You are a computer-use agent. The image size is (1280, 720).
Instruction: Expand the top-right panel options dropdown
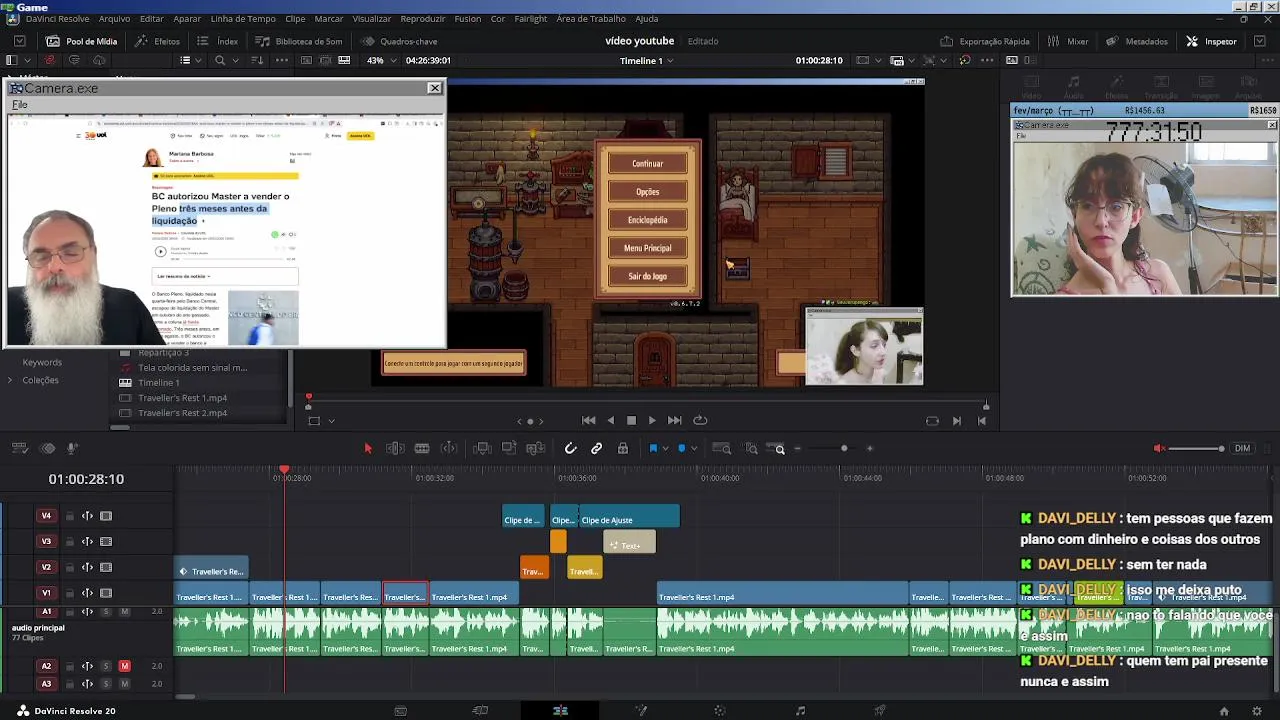tap(1258, 41)
